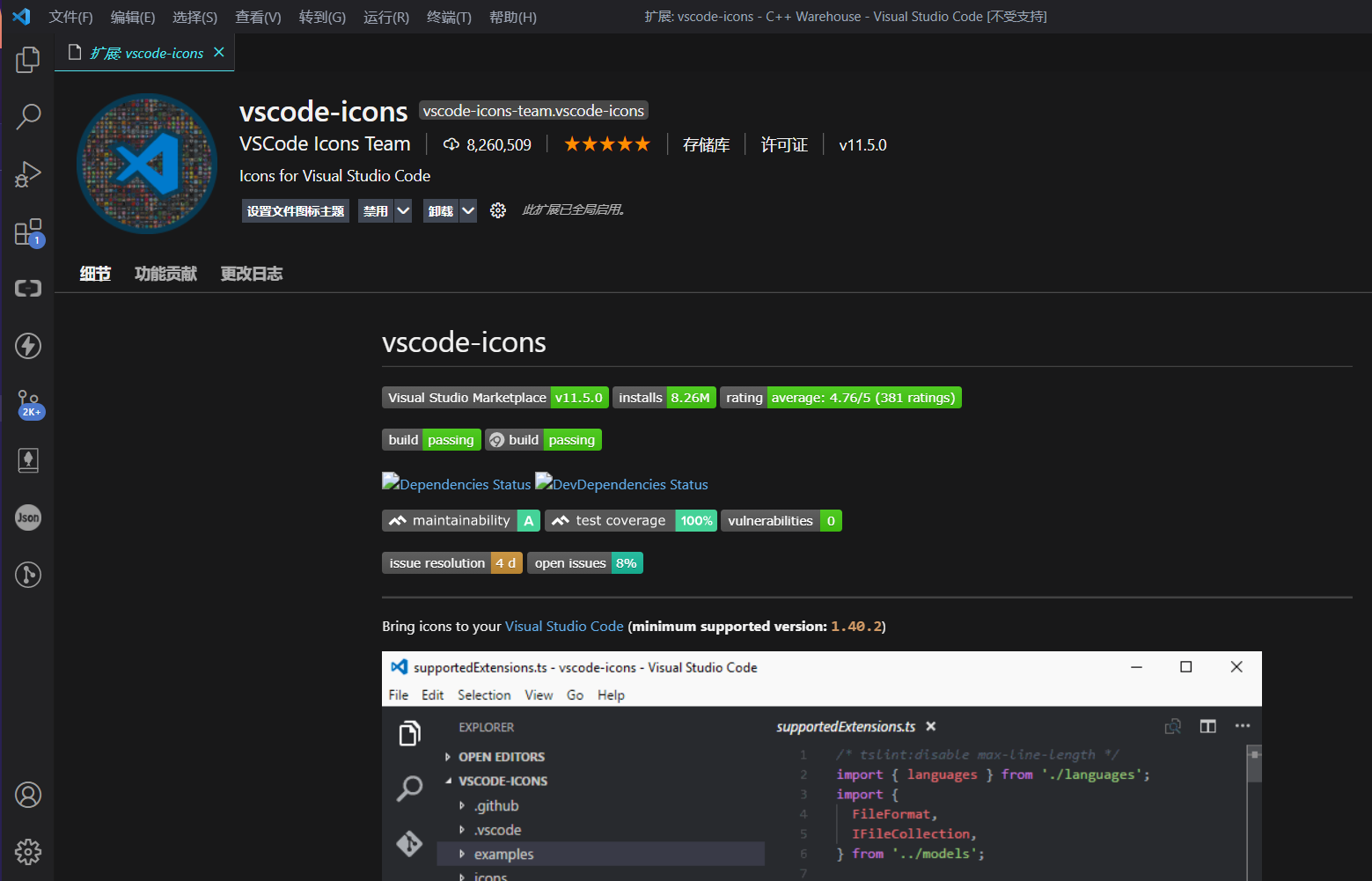
Task: Close supportedExtensions.ts tab in preview
Action: coord(931,726)
